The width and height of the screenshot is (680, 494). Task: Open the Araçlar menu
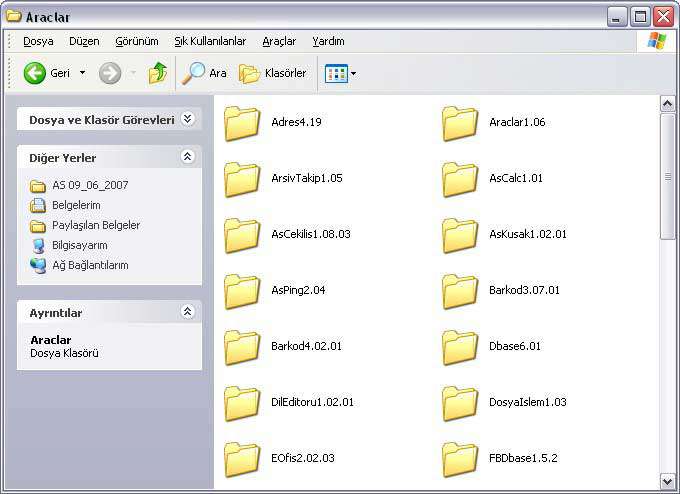279,41
